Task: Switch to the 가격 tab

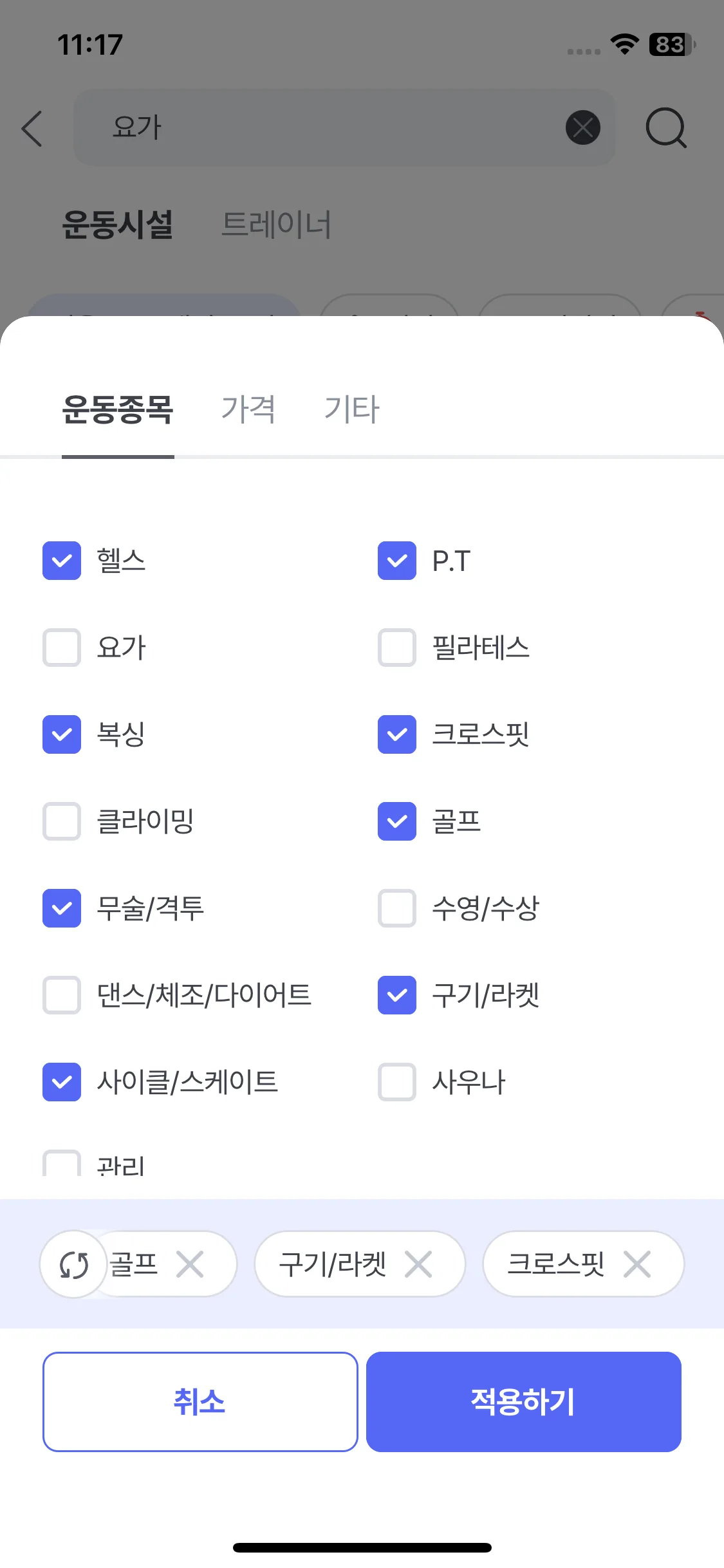Action: [248, 409]
